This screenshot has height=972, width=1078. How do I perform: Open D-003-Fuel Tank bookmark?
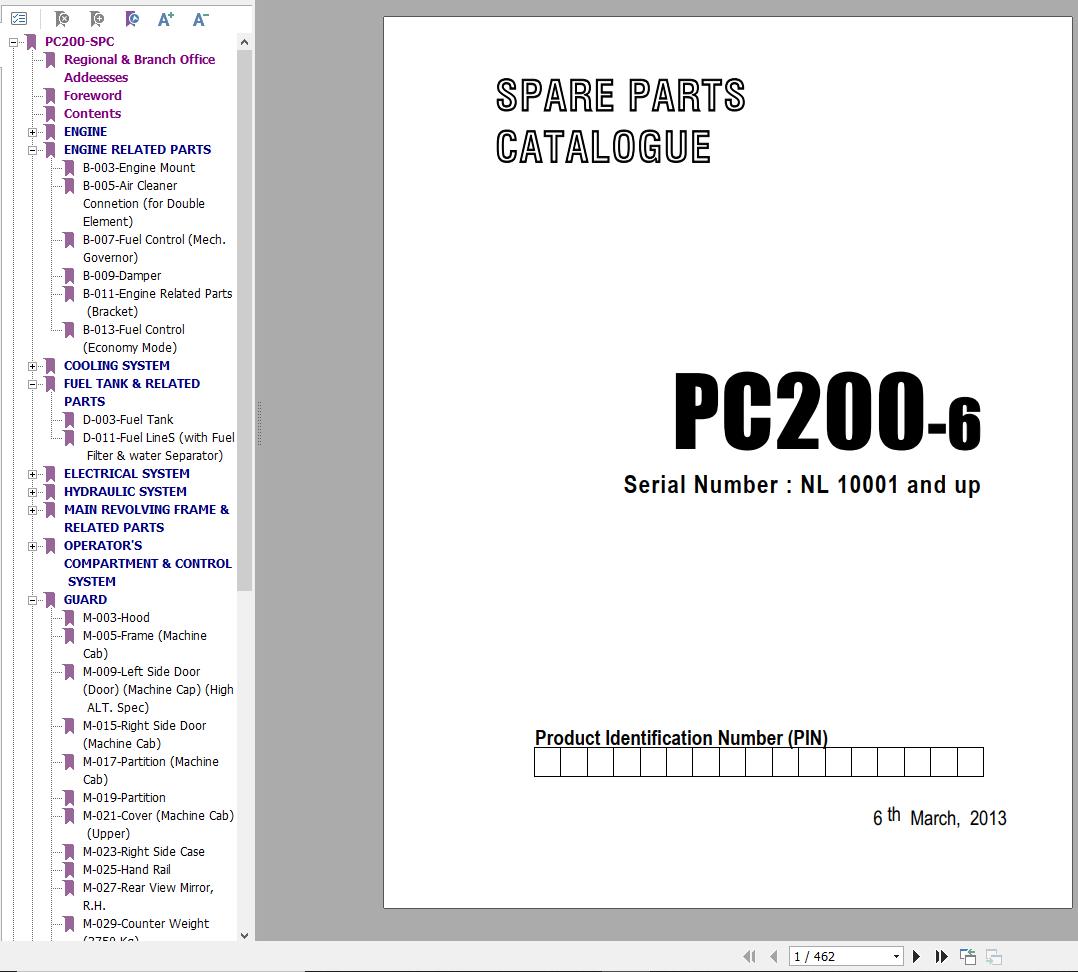[x=128, y=419]
